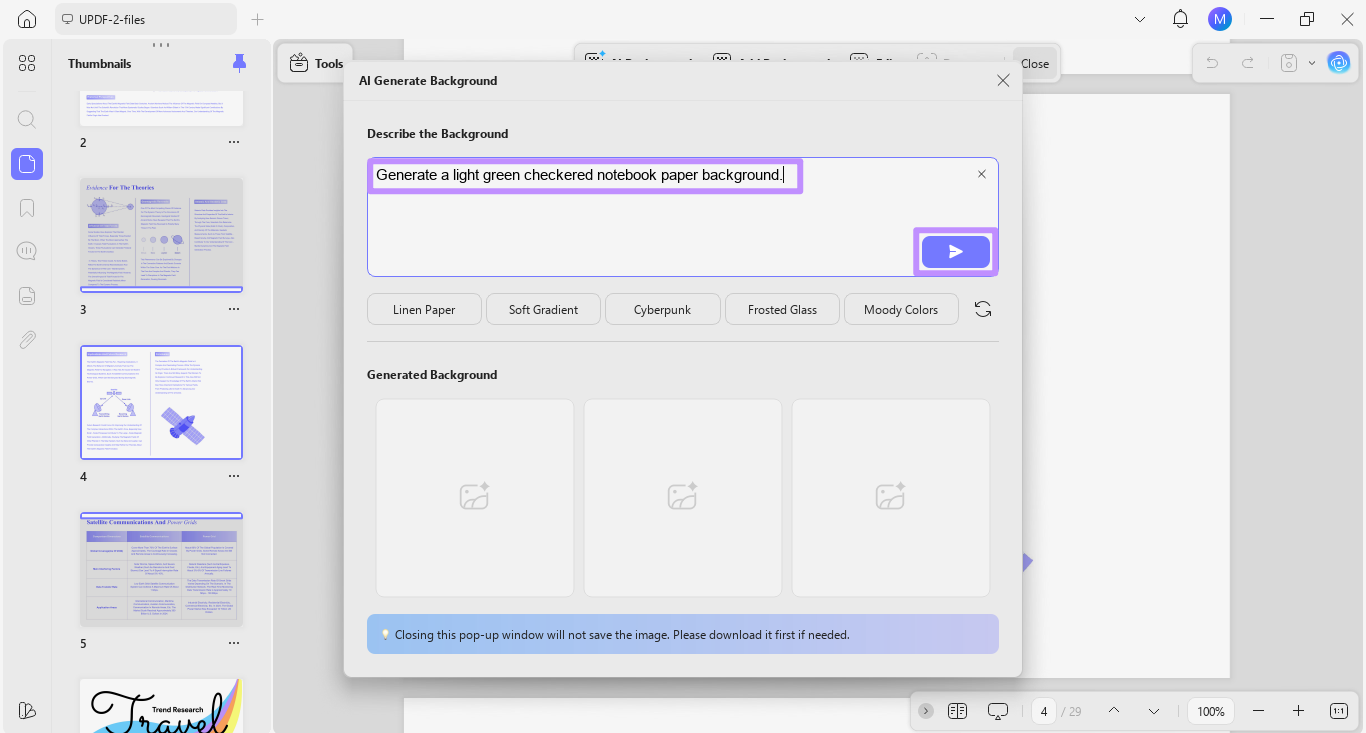Send the background generation prompt

(956, 251)
